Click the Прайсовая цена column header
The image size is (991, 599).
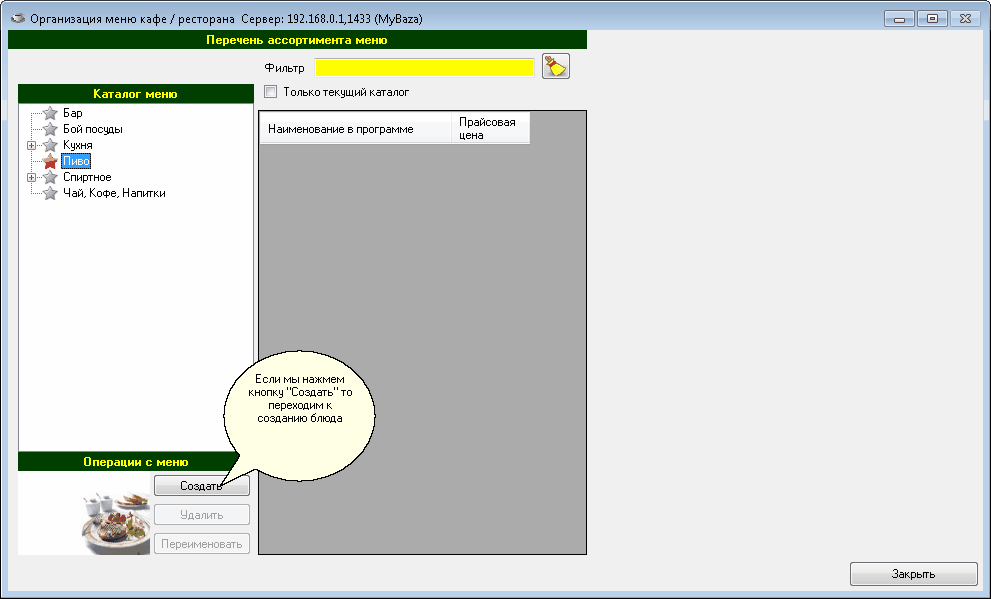(x=489, y=128)
